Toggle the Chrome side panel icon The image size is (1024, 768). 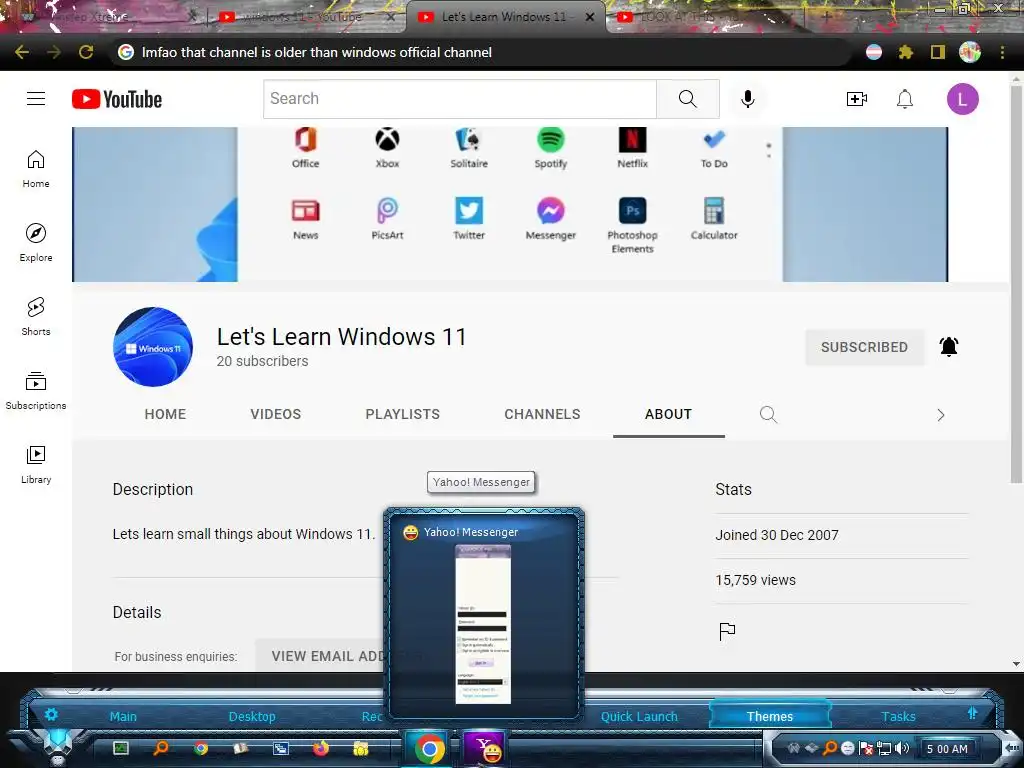[x=938, y=52]
